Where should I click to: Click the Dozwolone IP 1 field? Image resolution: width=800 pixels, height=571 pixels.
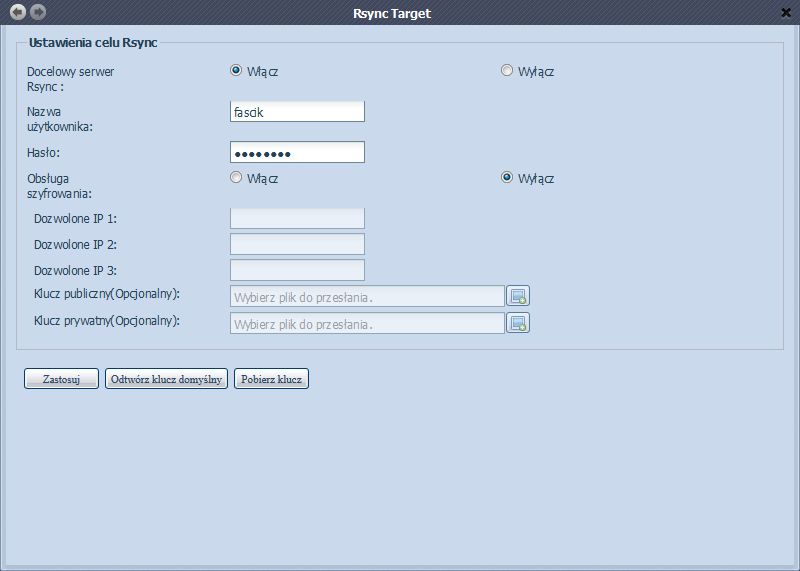297,218
